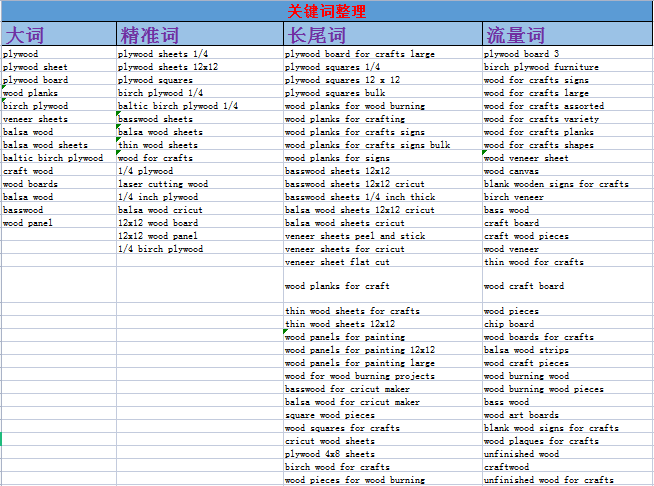Select the cell 'plywood sheet'
The width and height of the screenshot is (654, 486).
tap(59, 67)
